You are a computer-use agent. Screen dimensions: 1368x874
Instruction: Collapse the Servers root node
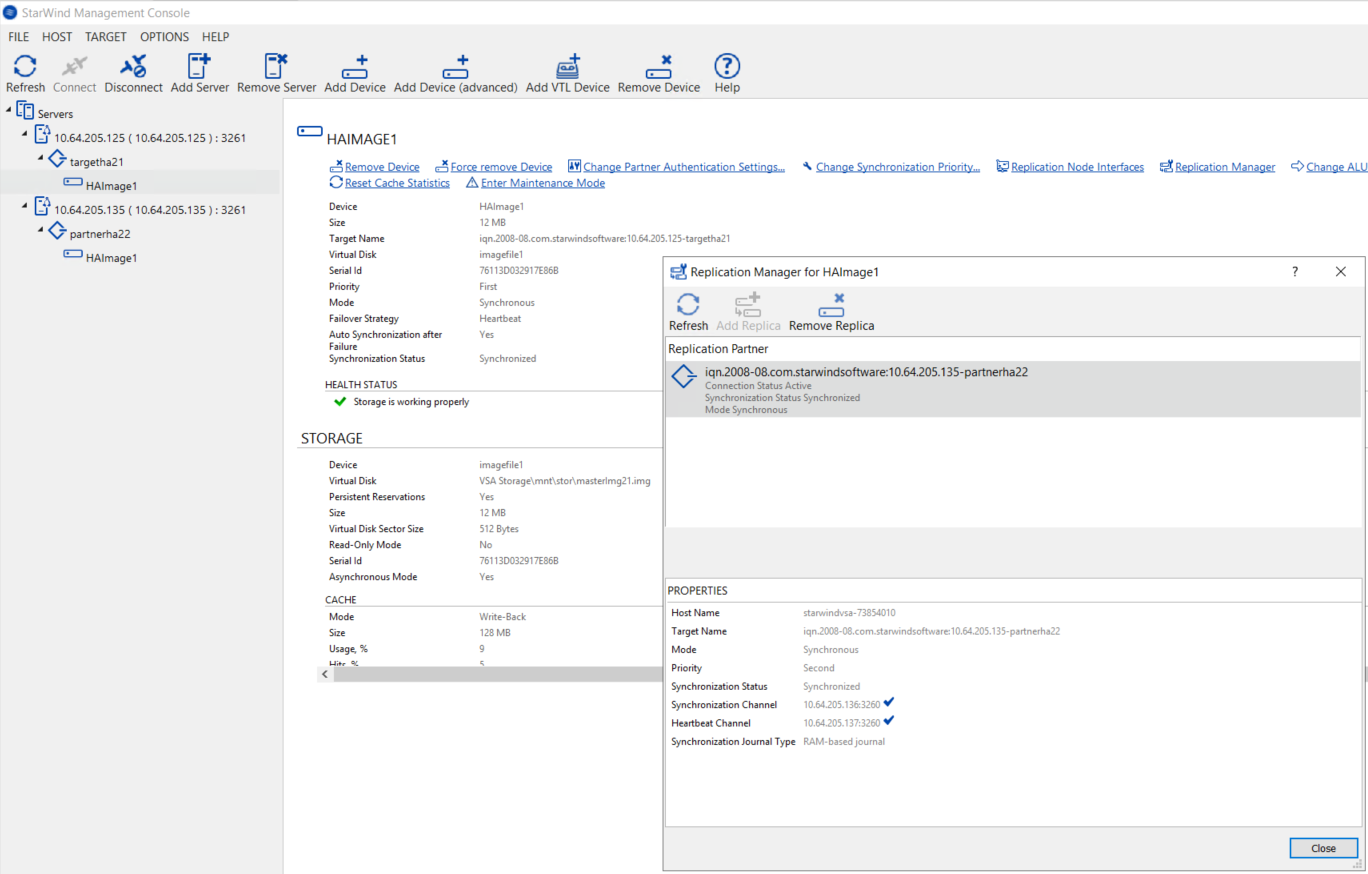coord(9,109)
